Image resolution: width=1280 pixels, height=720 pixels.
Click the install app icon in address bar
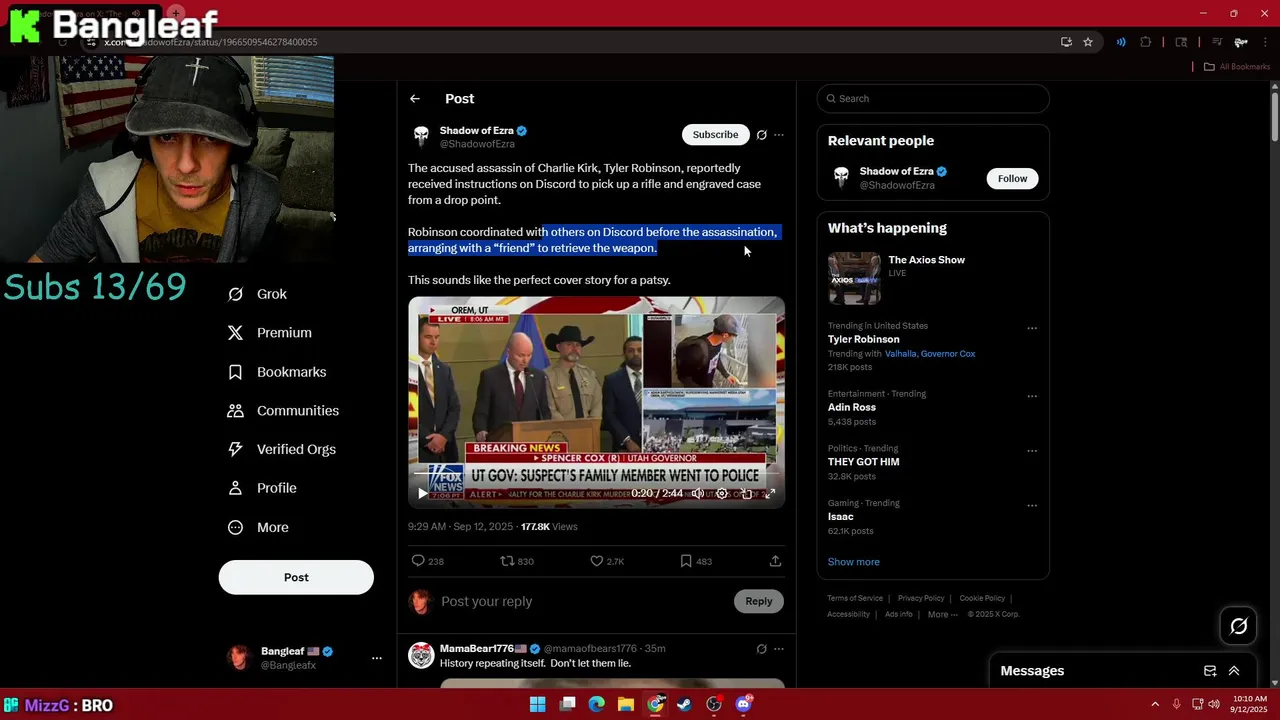tap(1066, 42)
